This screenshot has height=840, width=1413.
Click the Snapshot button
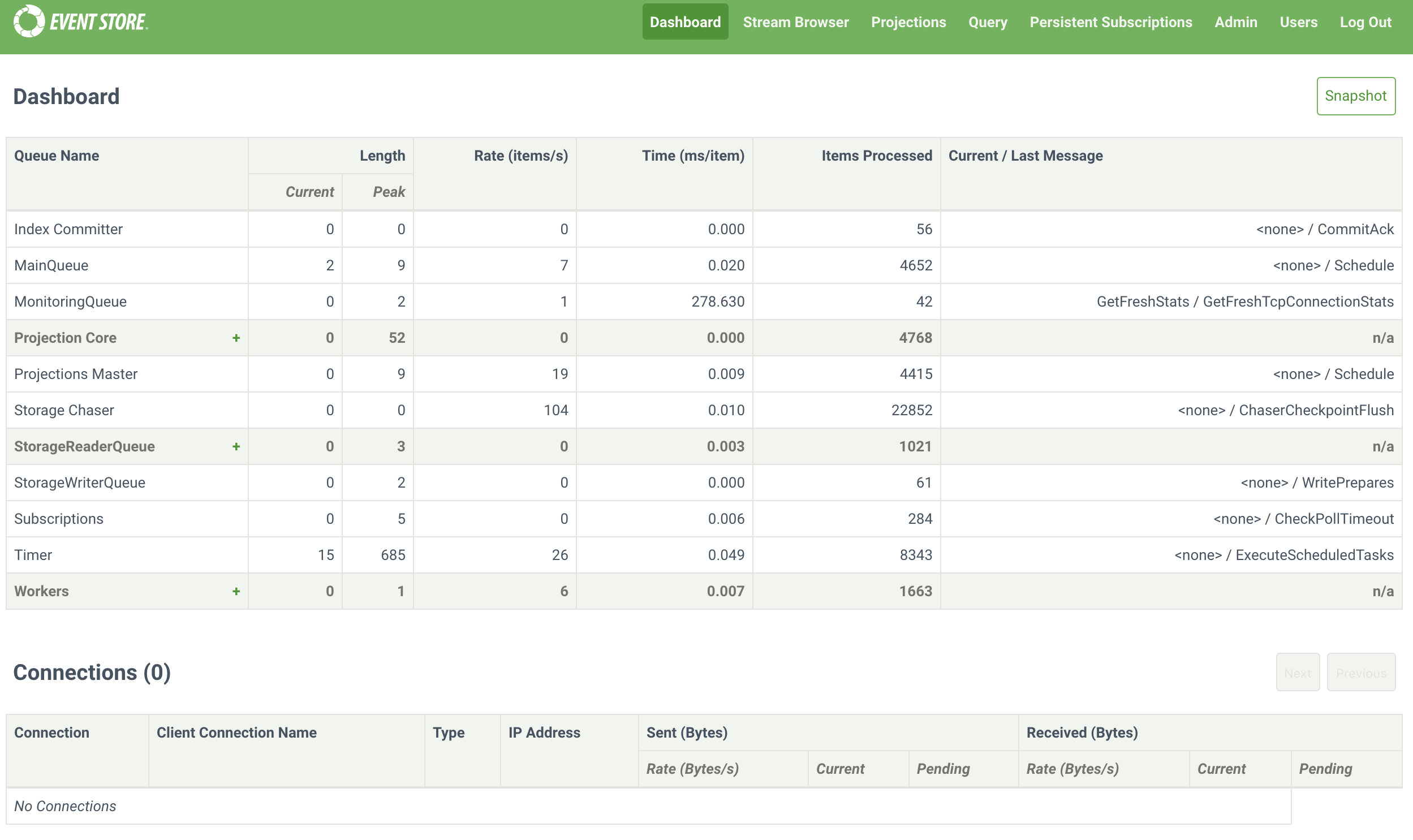pyautogui.click(x=1355, y=95)
